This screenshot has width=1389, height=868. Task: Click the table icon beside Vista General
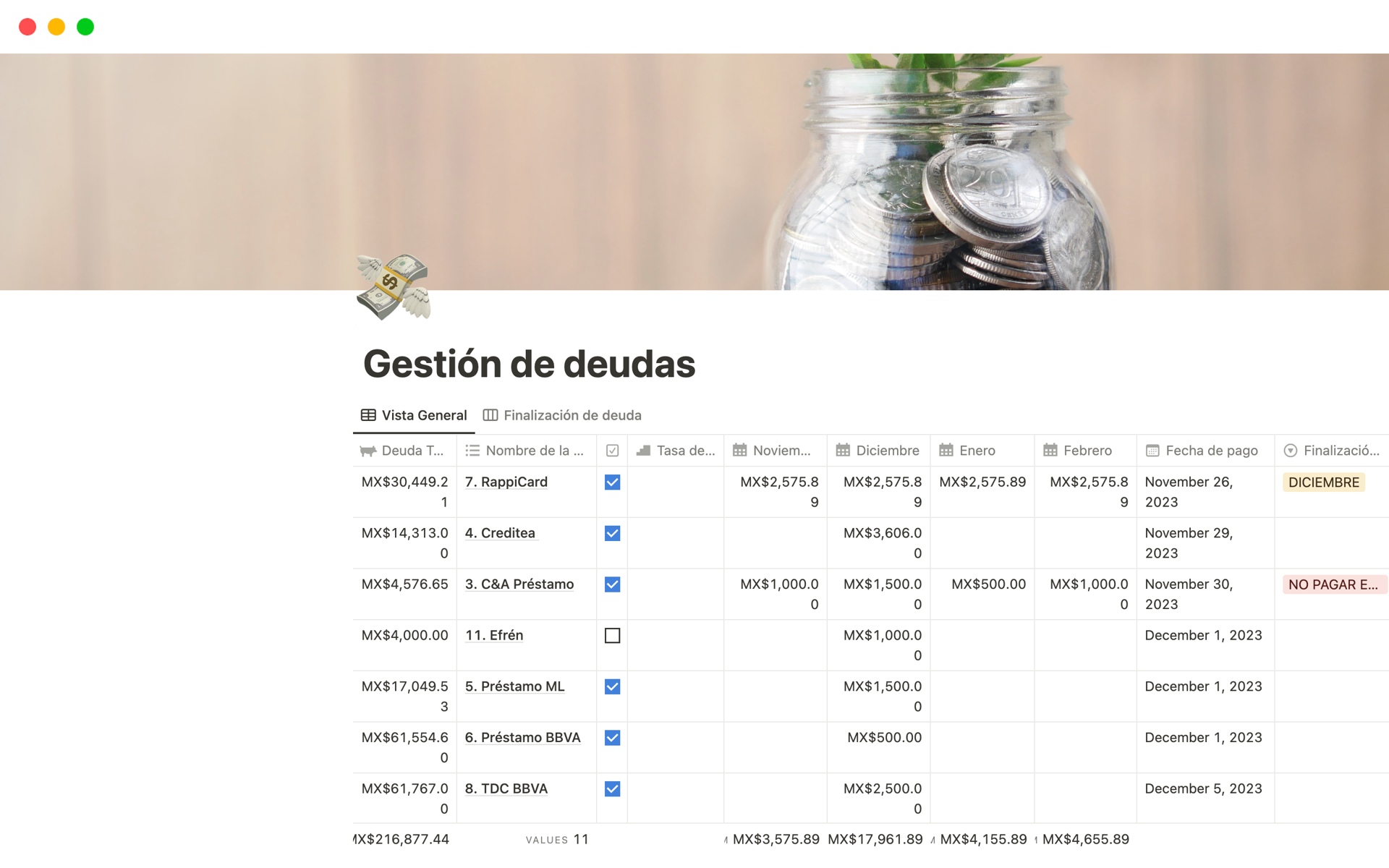click(369, 414)
